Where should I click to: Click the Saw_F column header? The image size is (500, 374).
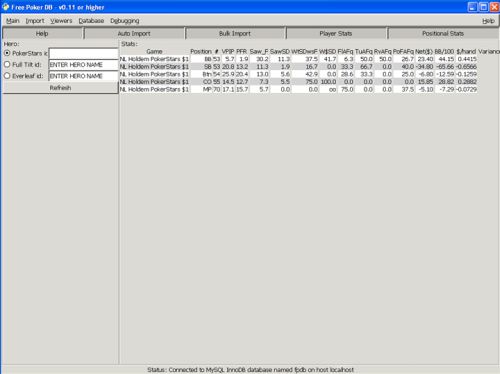(x=259, y=52)
